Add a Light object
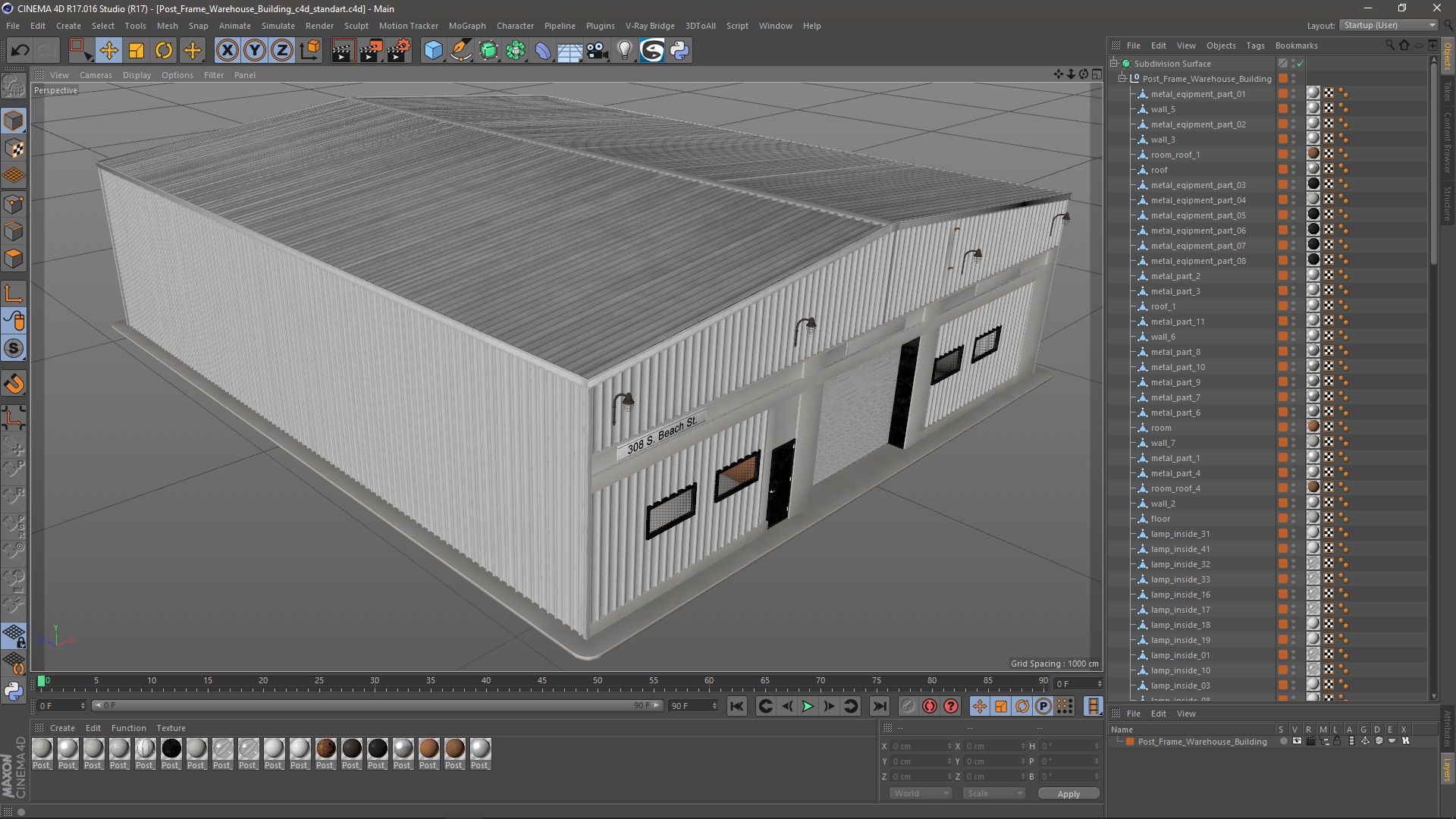This screenshot has height=819, width=1456. point(625,51)
